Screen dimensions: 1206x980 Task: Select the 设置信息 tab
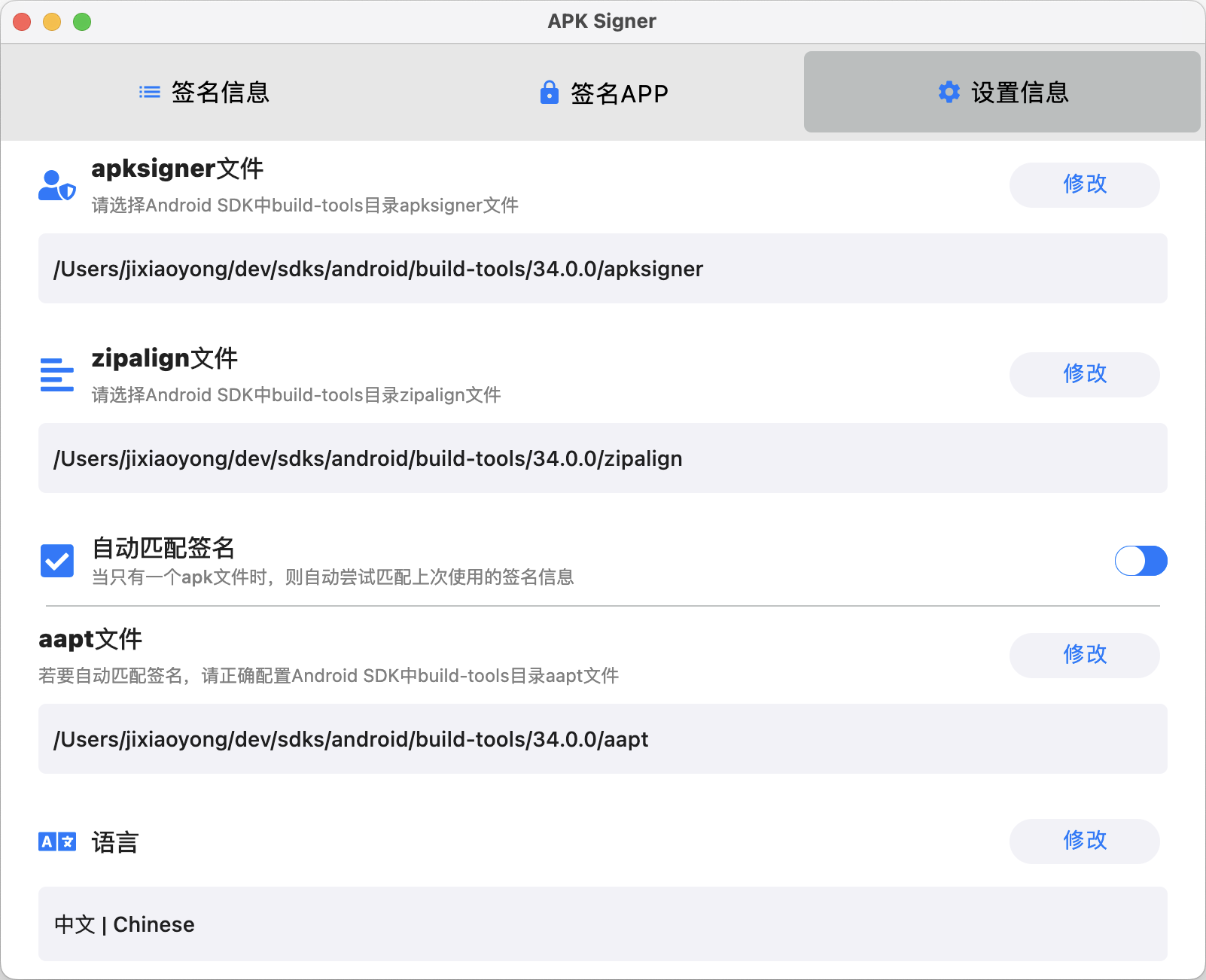(1002, 92)
